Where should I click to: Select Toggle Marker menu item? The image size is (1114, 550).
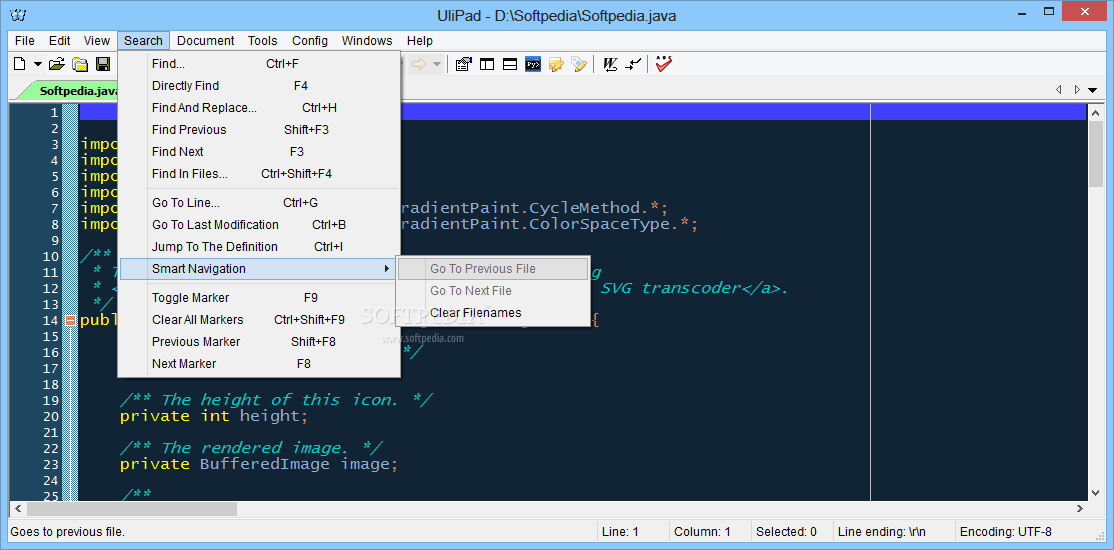coord(259,298)
